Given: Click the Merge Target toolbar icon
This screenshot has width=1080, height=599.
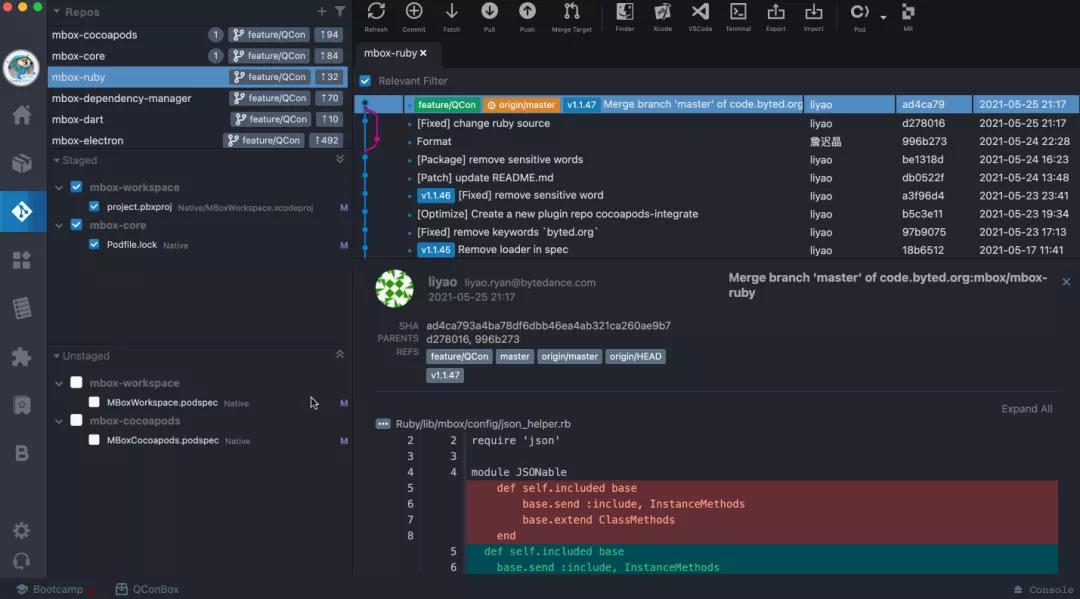Looking at the screenshot, I should (571, 13).
